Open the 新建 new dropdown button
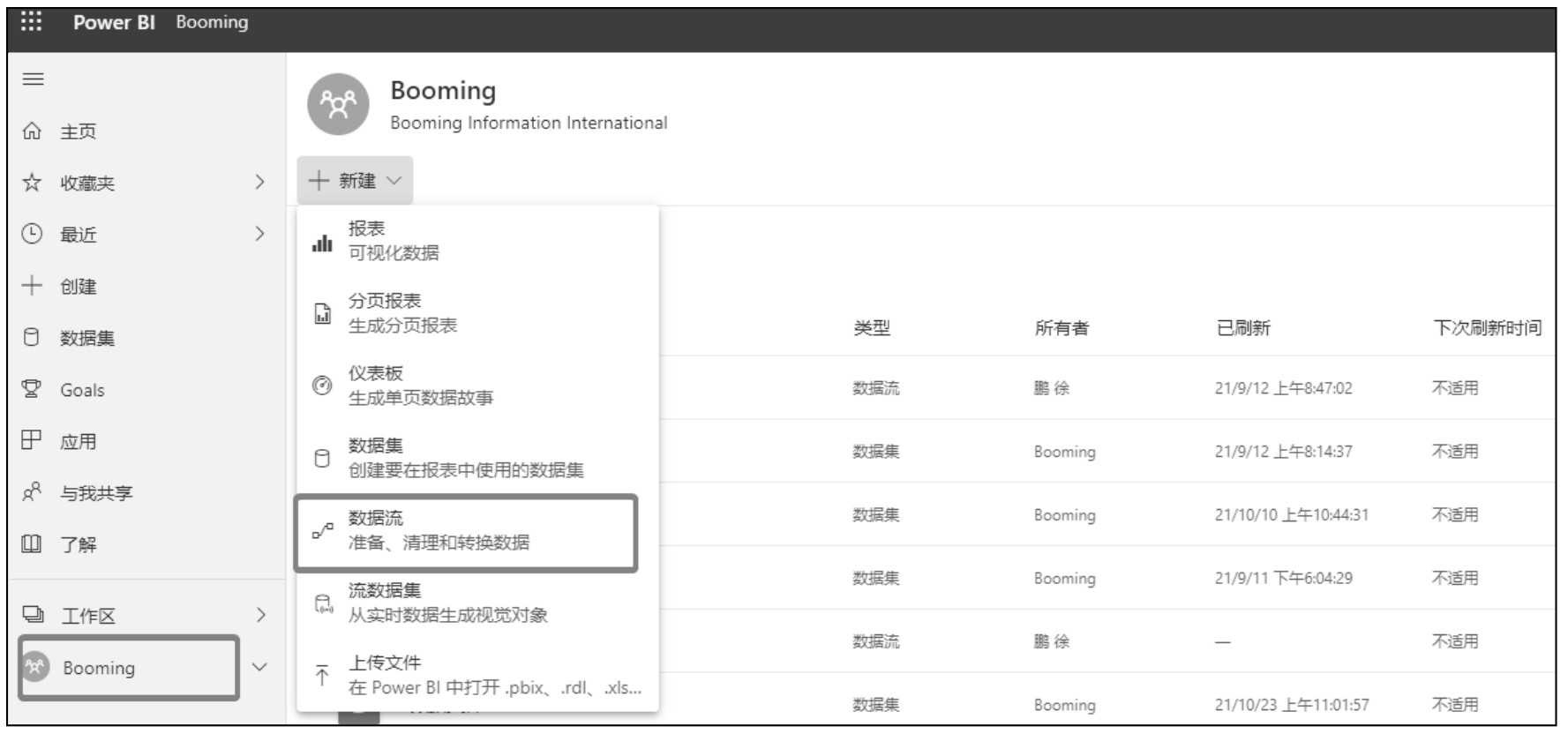 tap(355, 181)
